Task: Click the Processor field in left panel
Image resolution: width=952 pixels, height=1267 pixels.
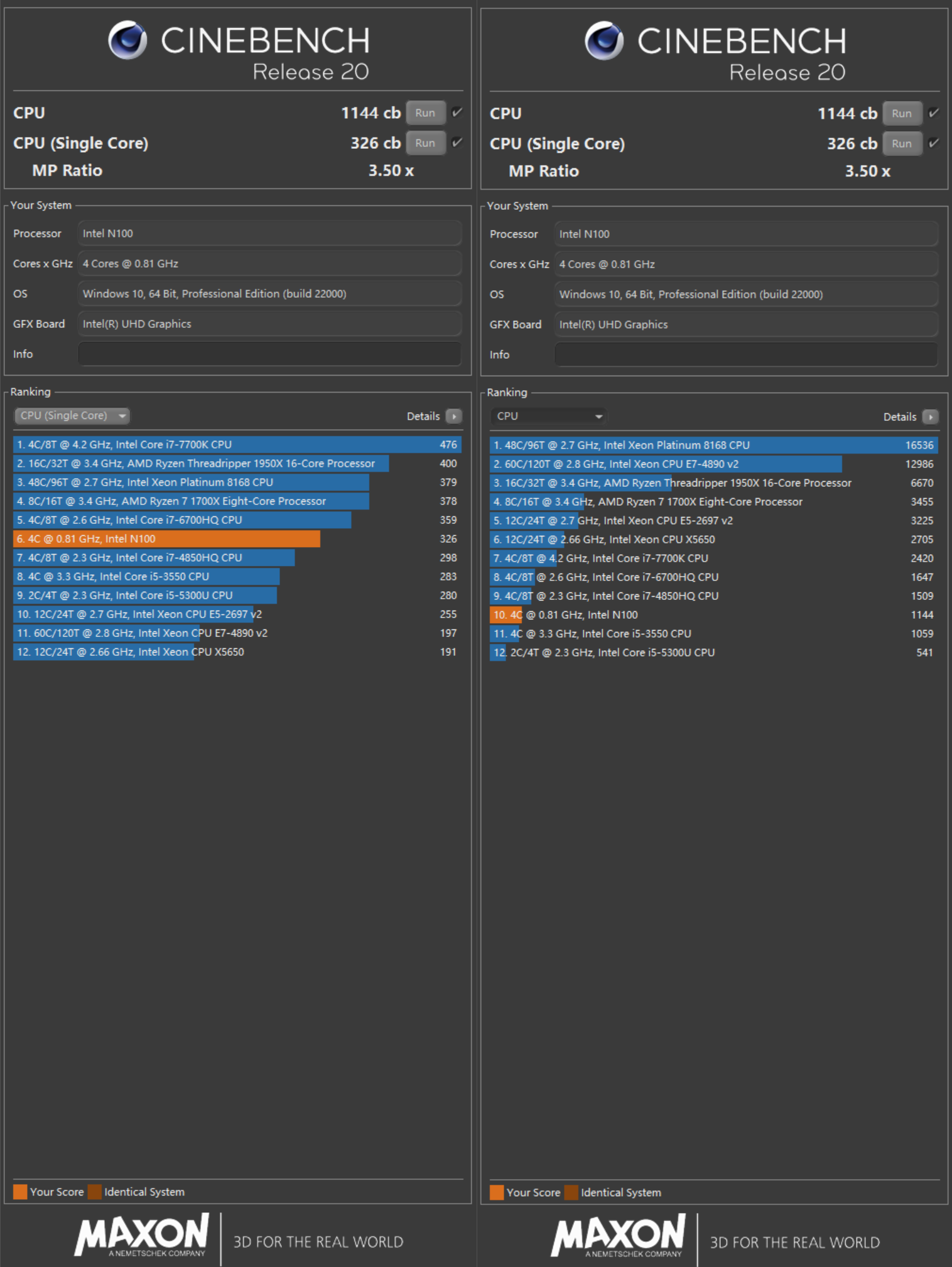Action: 269,234
